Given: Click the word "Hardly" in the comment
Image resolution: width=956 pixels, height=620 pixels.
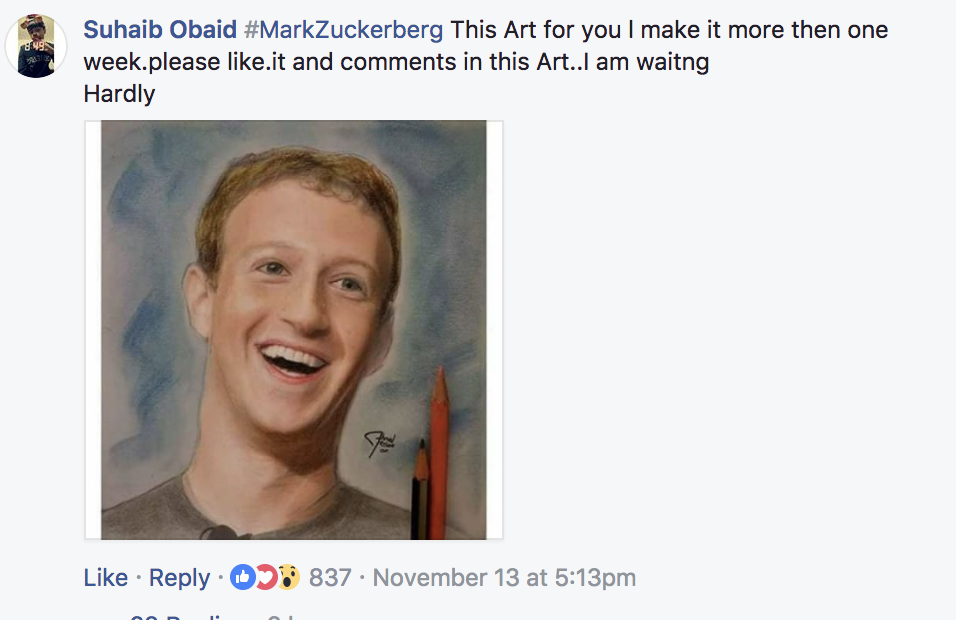Looking at the screenshot, I should click(x=119, y=93).
